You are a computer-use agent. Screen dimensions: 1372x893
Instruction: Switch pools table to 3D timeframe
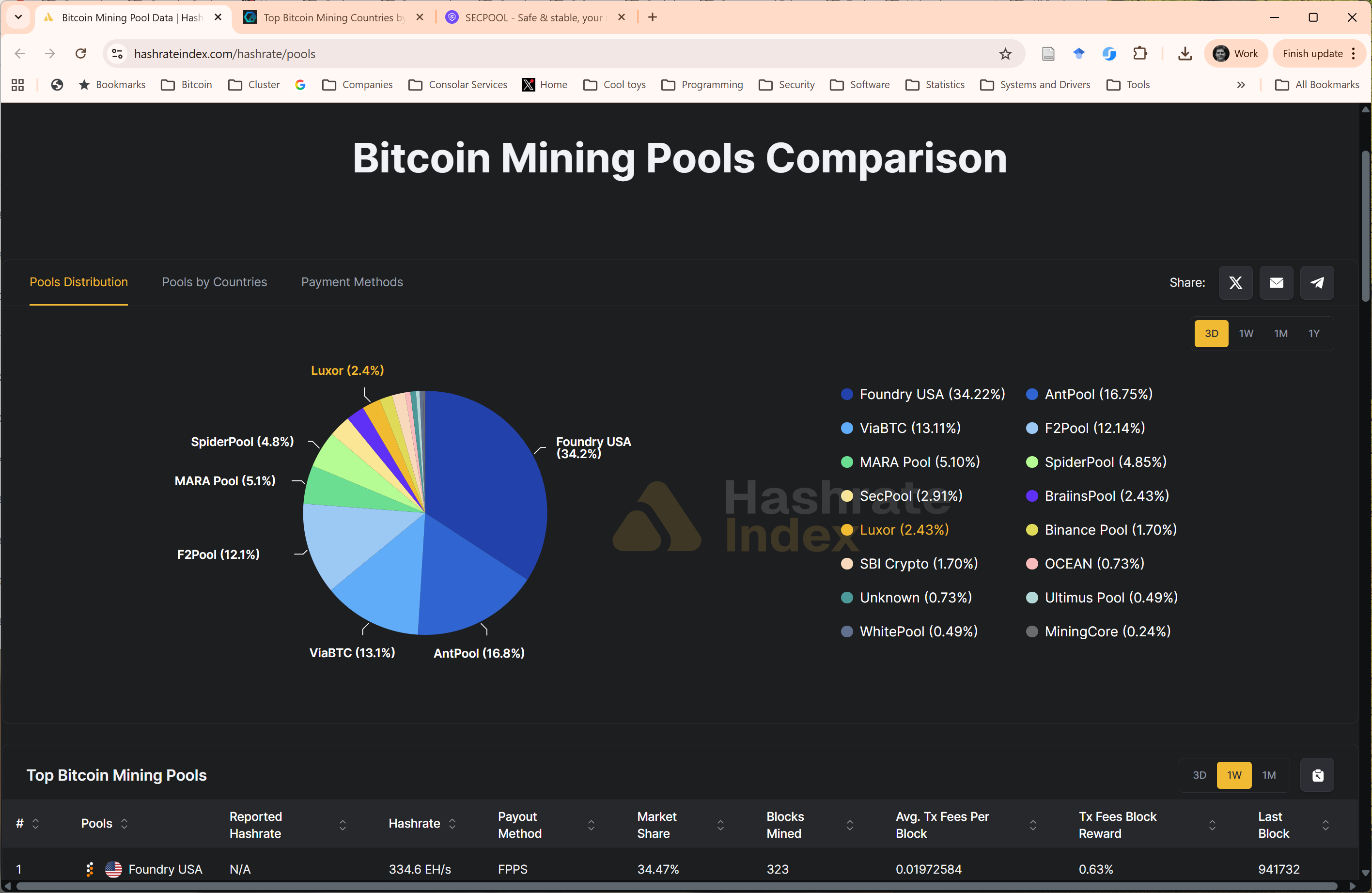point(1199,775)
